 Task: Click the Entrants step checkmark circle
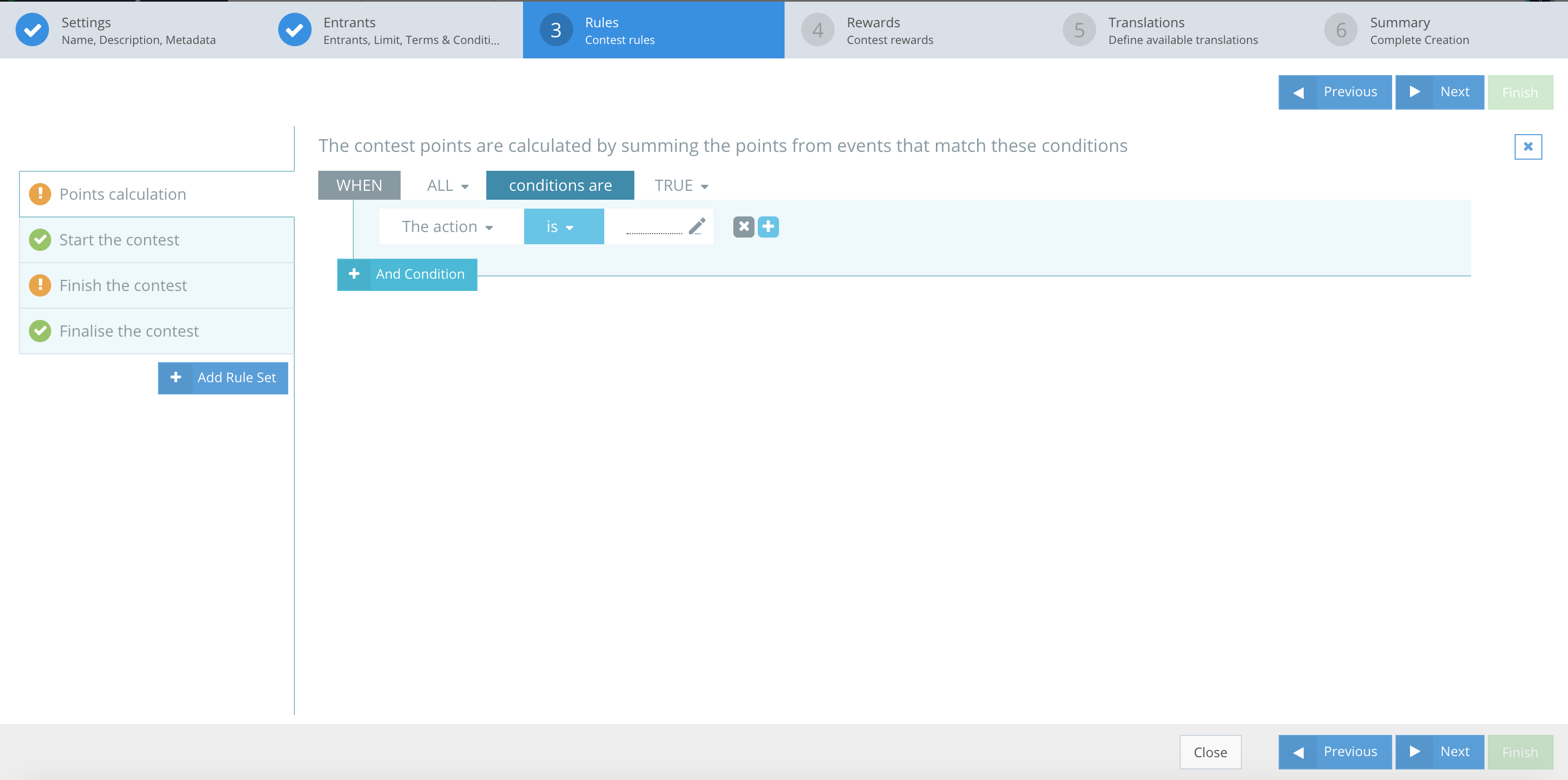coord(294,30)
